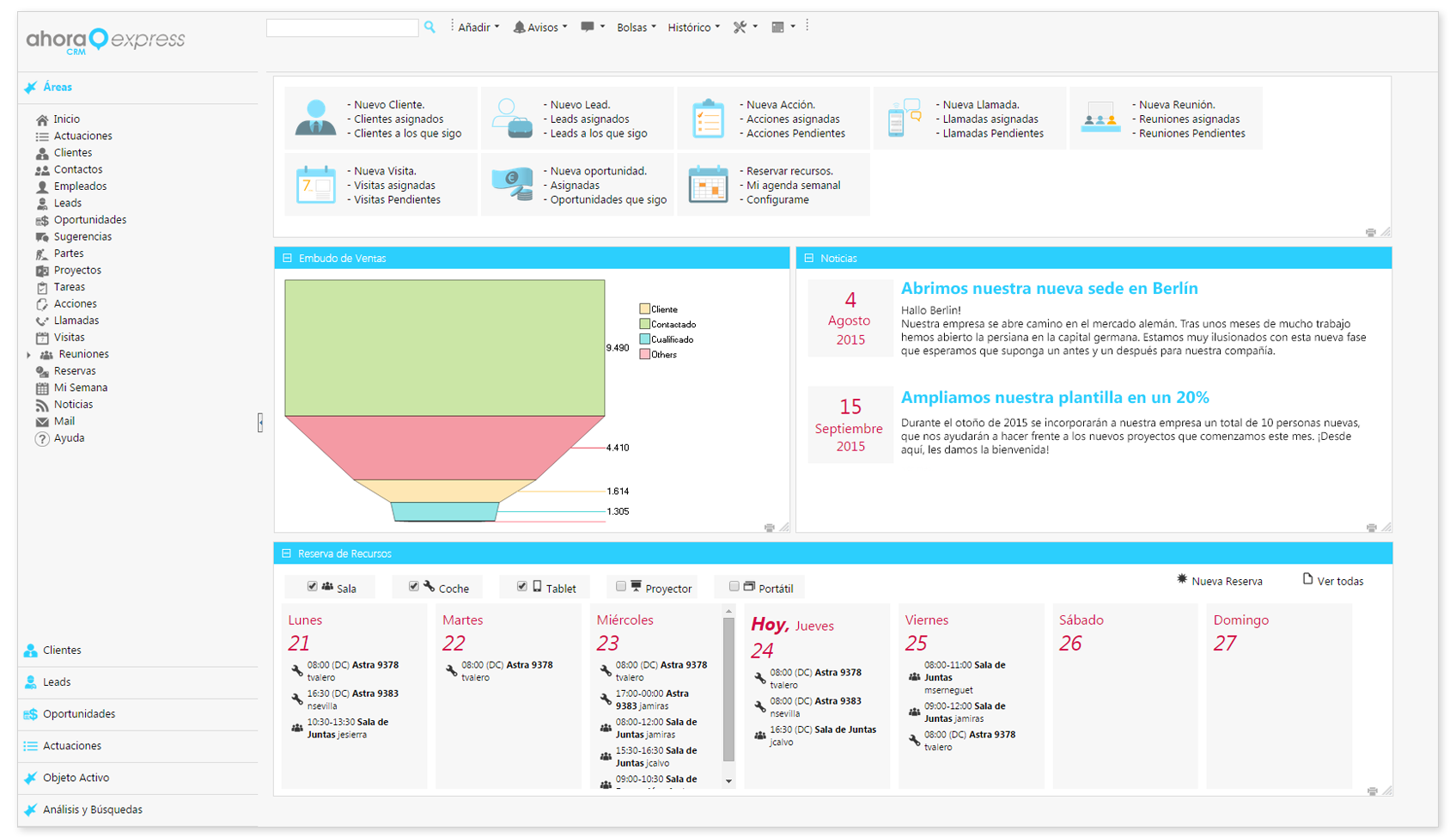Click the Nueva Acción clipboard icon
This screenshot has height=837, width=1456.
point(708,118)
